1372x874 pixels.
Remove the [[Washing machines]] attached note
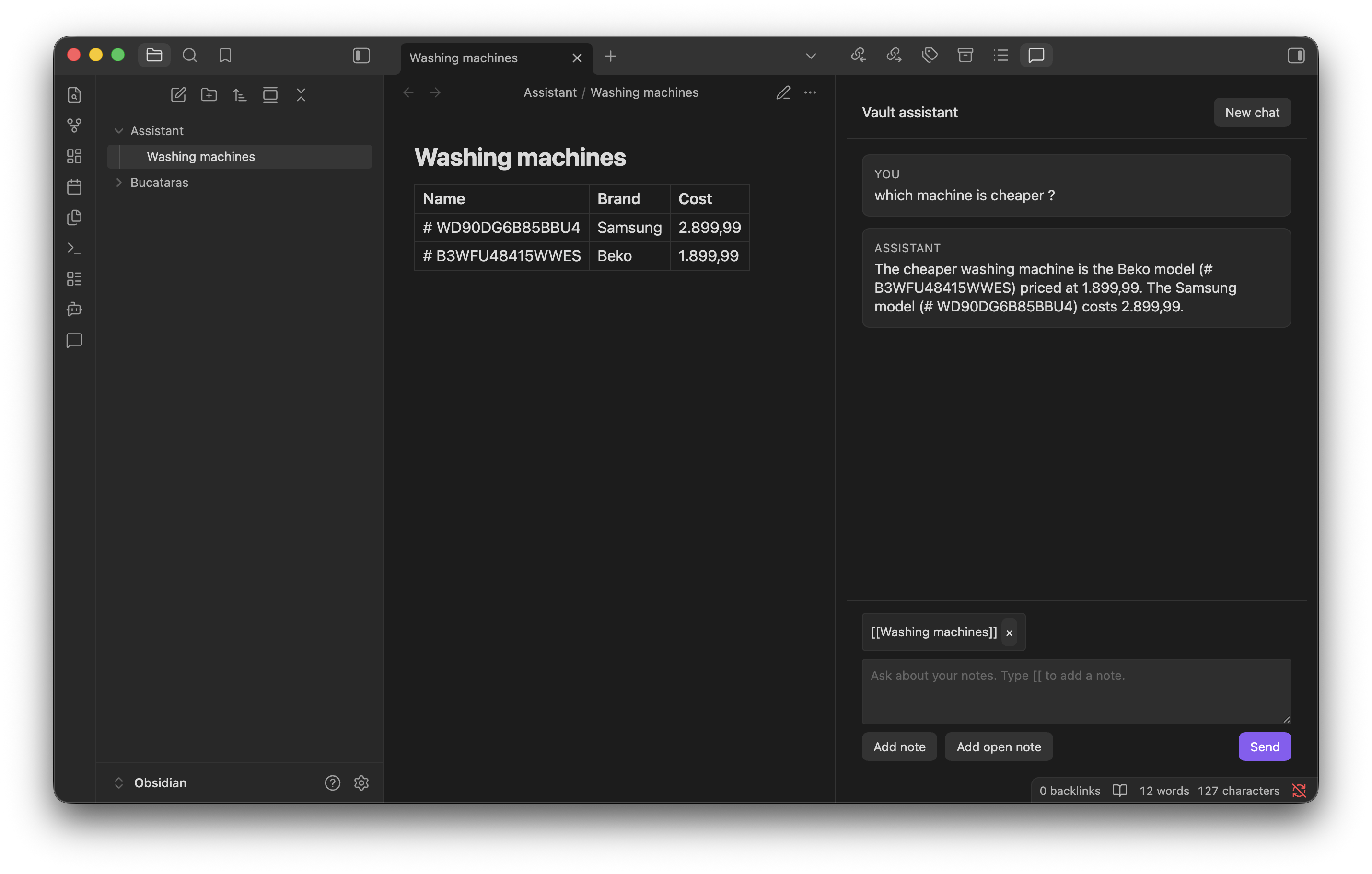point(1009,632)
